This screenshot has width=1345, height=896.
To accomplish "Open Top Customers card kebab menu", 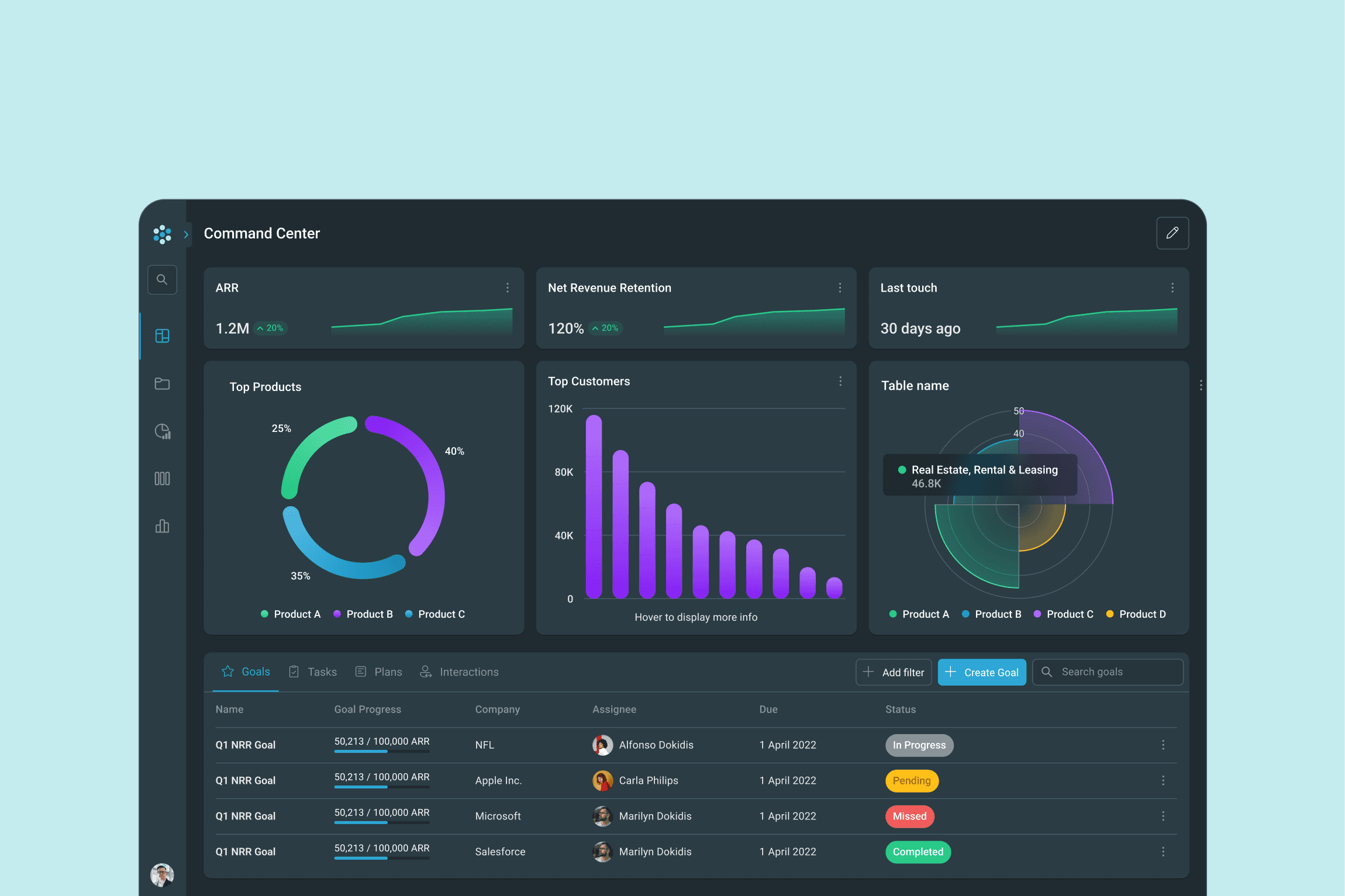I will (x=840, y=381).
